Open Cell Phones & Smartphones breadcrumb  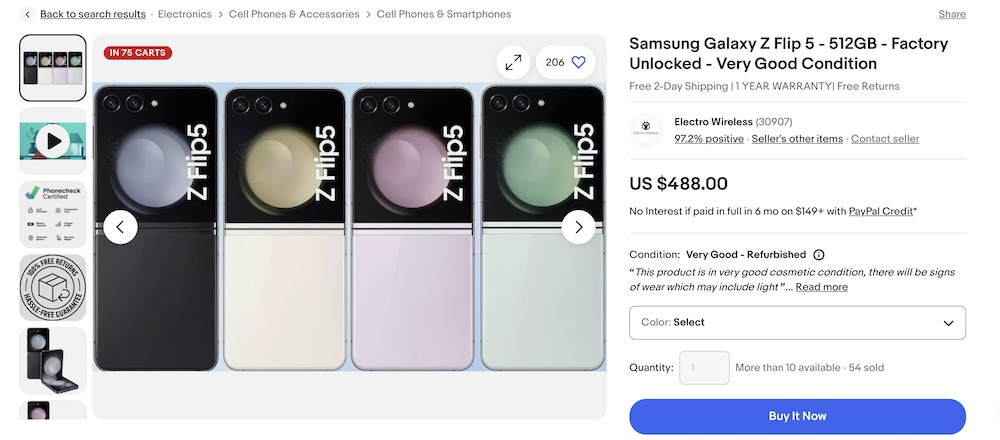coord(444,15)
